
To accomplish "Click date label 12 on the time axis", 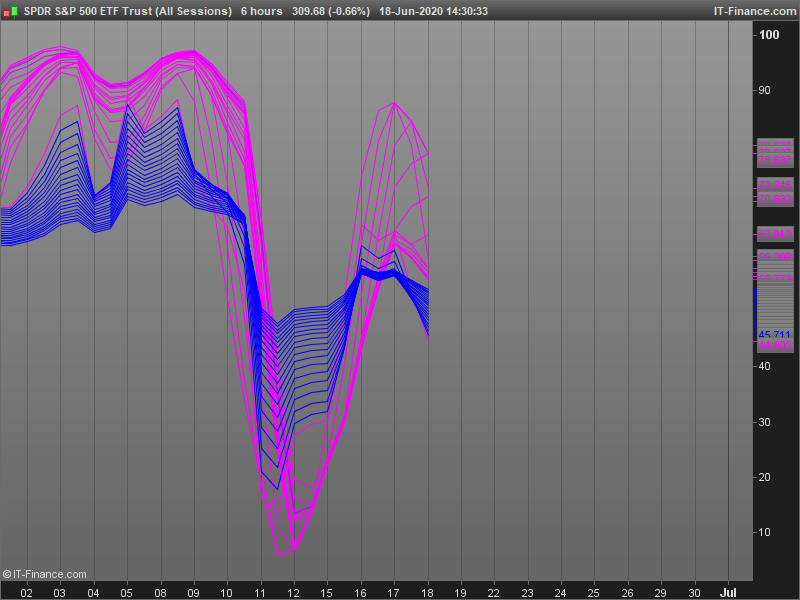I will (x=293, y=593).
